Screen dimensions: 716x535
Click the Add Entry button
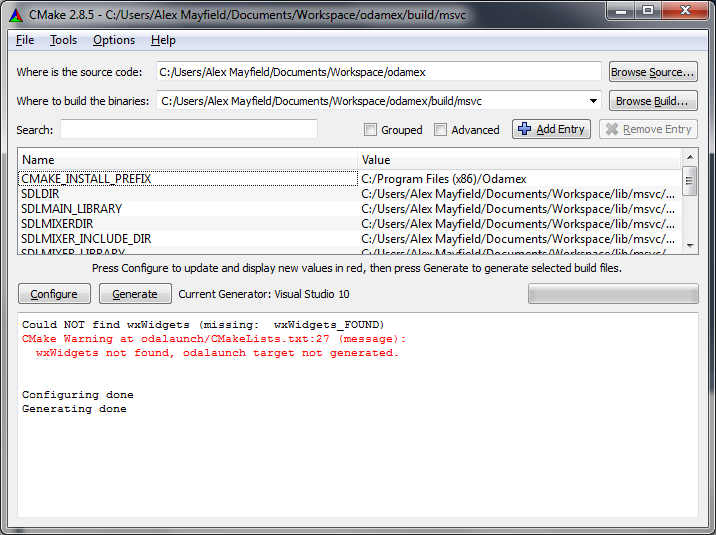tap(552, 129)
